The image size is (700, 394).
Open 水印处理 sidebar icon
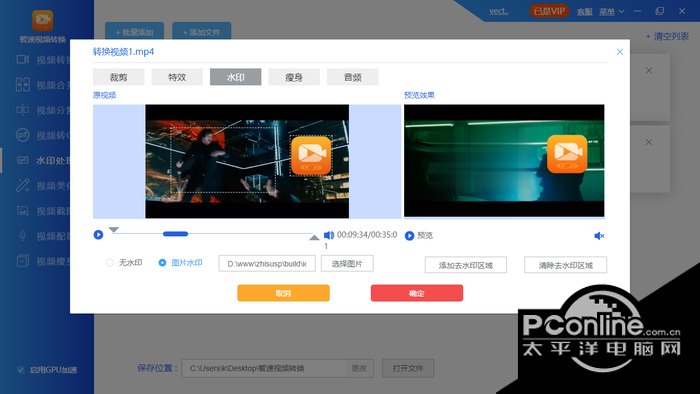point(23,160)
